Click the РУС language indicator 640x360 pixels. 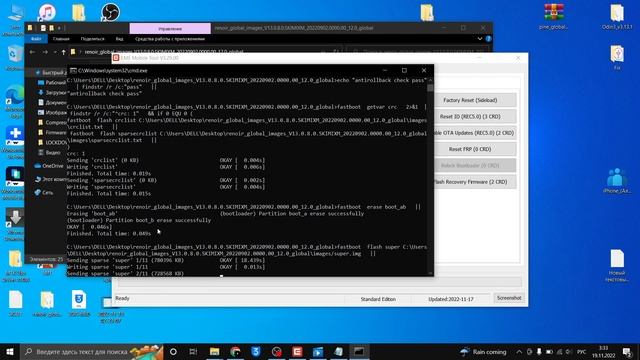(x=582, y=352)
